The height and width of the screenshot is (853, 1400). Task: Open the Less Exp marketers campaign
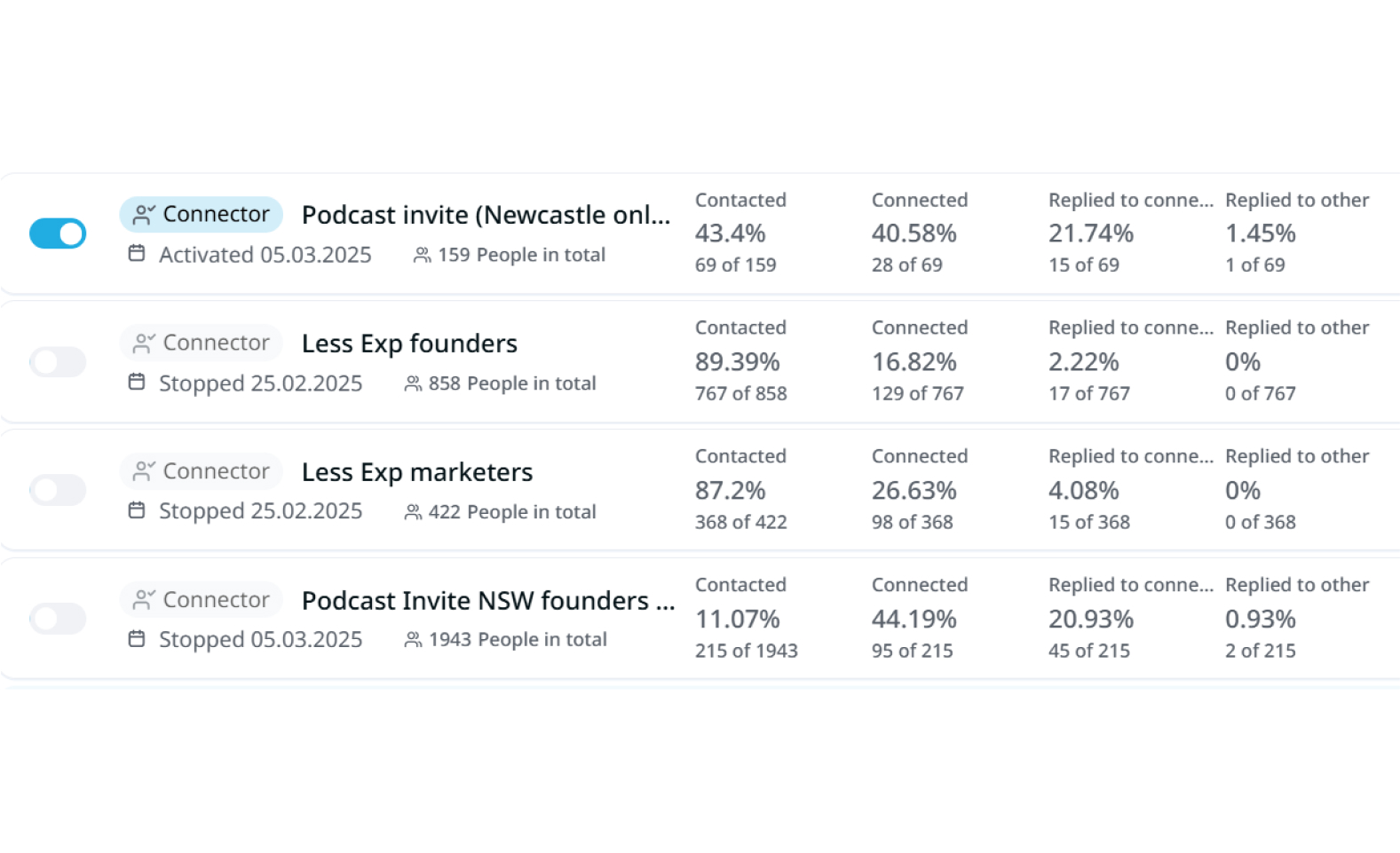coord(417,472)
